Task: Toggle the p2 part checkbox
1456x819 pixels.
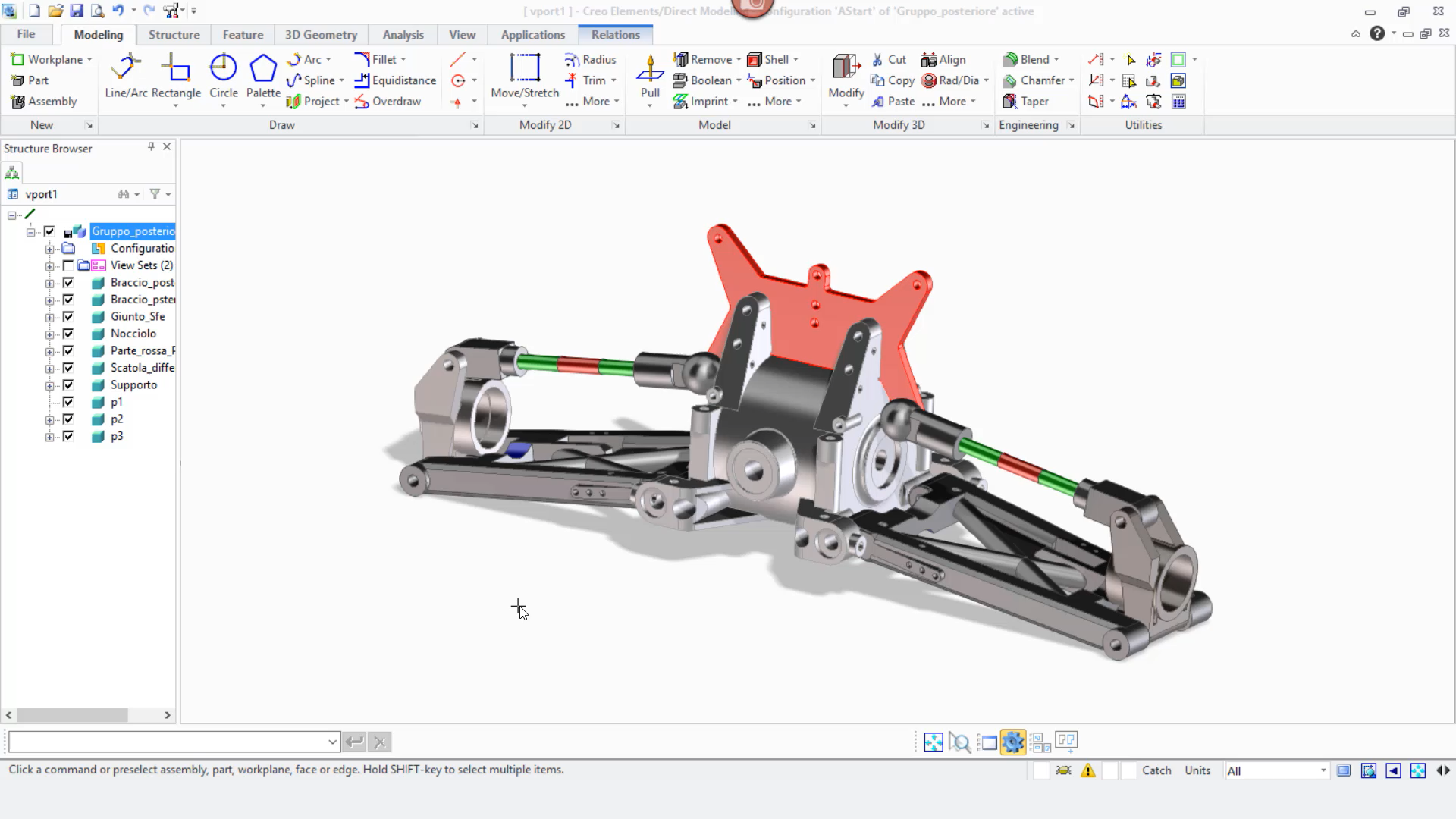Action: [68, 419]
